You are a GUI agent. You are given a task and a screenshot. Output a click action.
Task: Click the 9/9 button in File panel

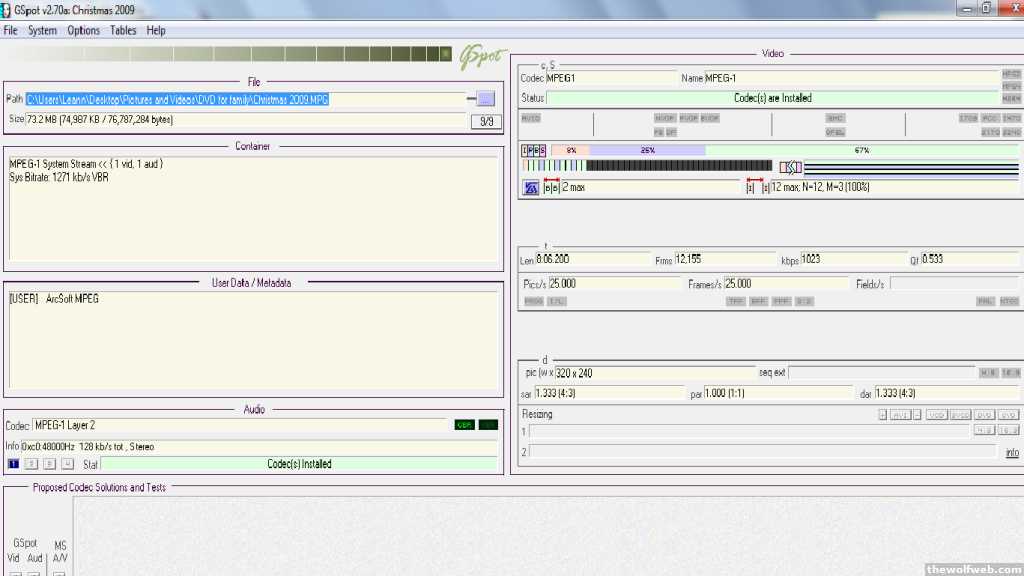[x=486, y=122]
